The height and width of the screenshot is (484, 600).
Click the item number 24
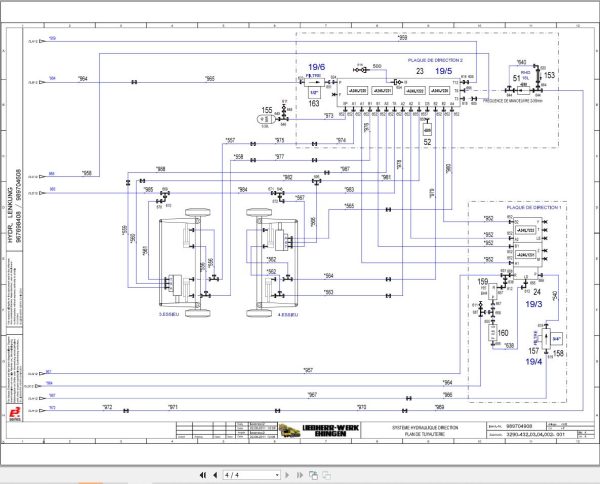(x=537, y=292)
